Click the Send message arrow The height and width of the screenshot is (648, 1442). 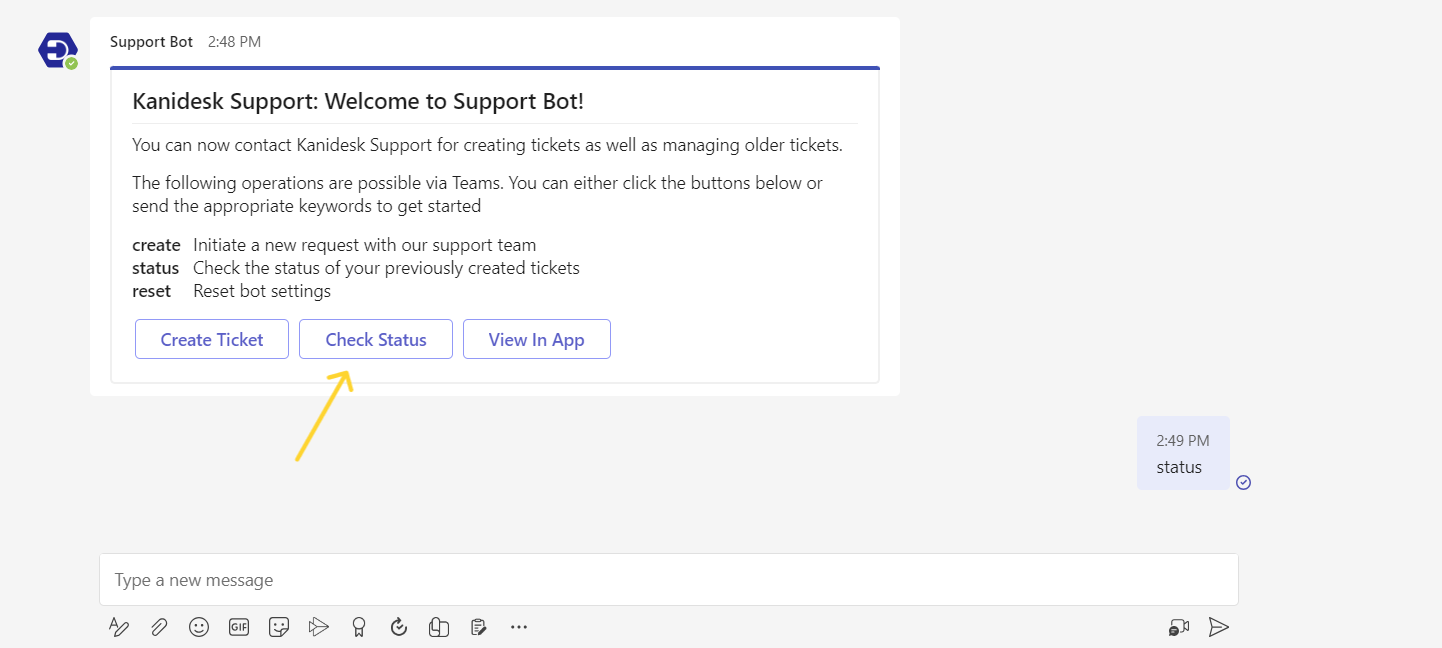point(1219,627)
